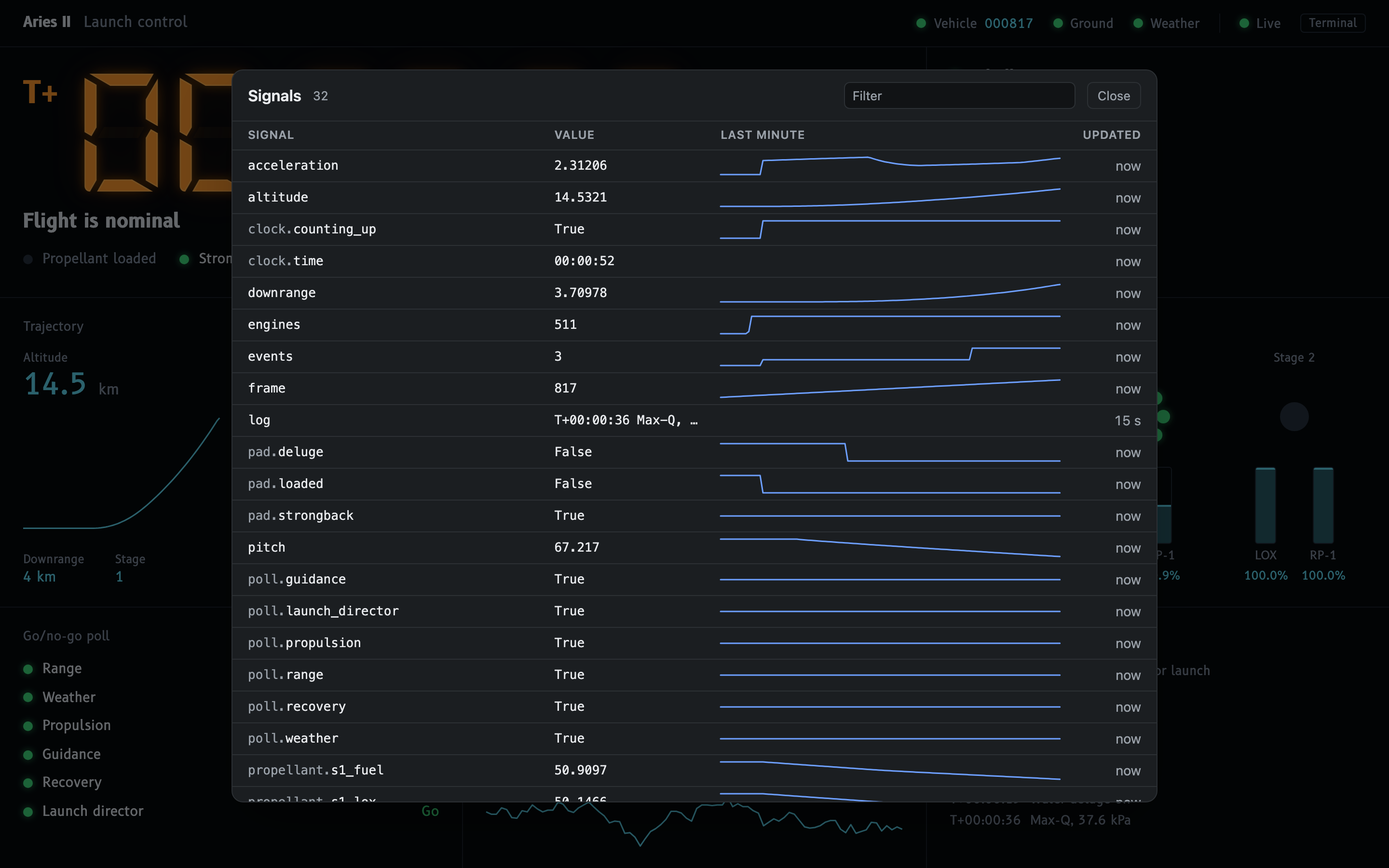Click the Aries II title

[46, 22]
